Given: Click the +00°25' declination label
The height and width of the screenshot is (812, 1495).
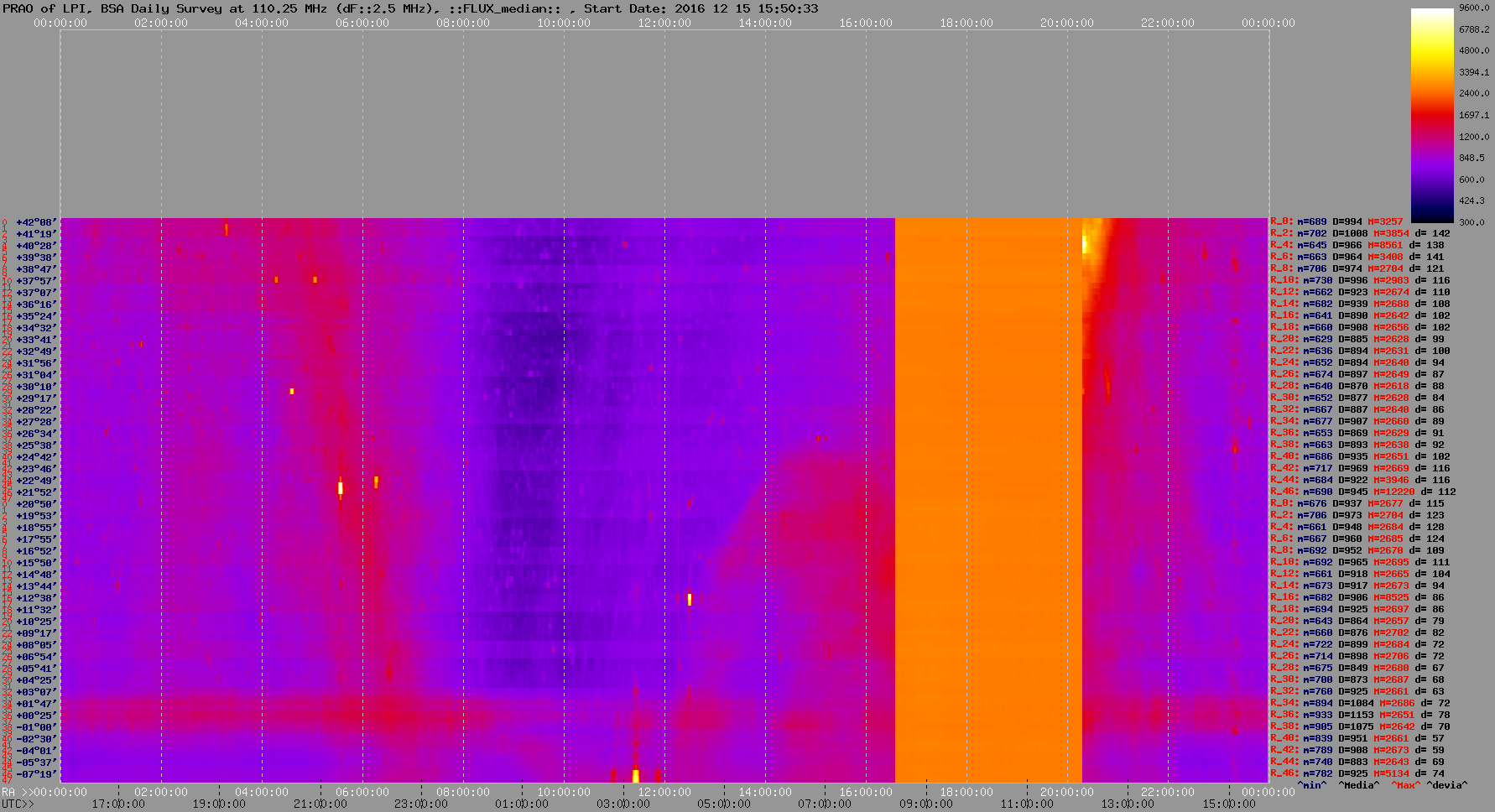Looking at the screenshot, I should tap(36, 716).
